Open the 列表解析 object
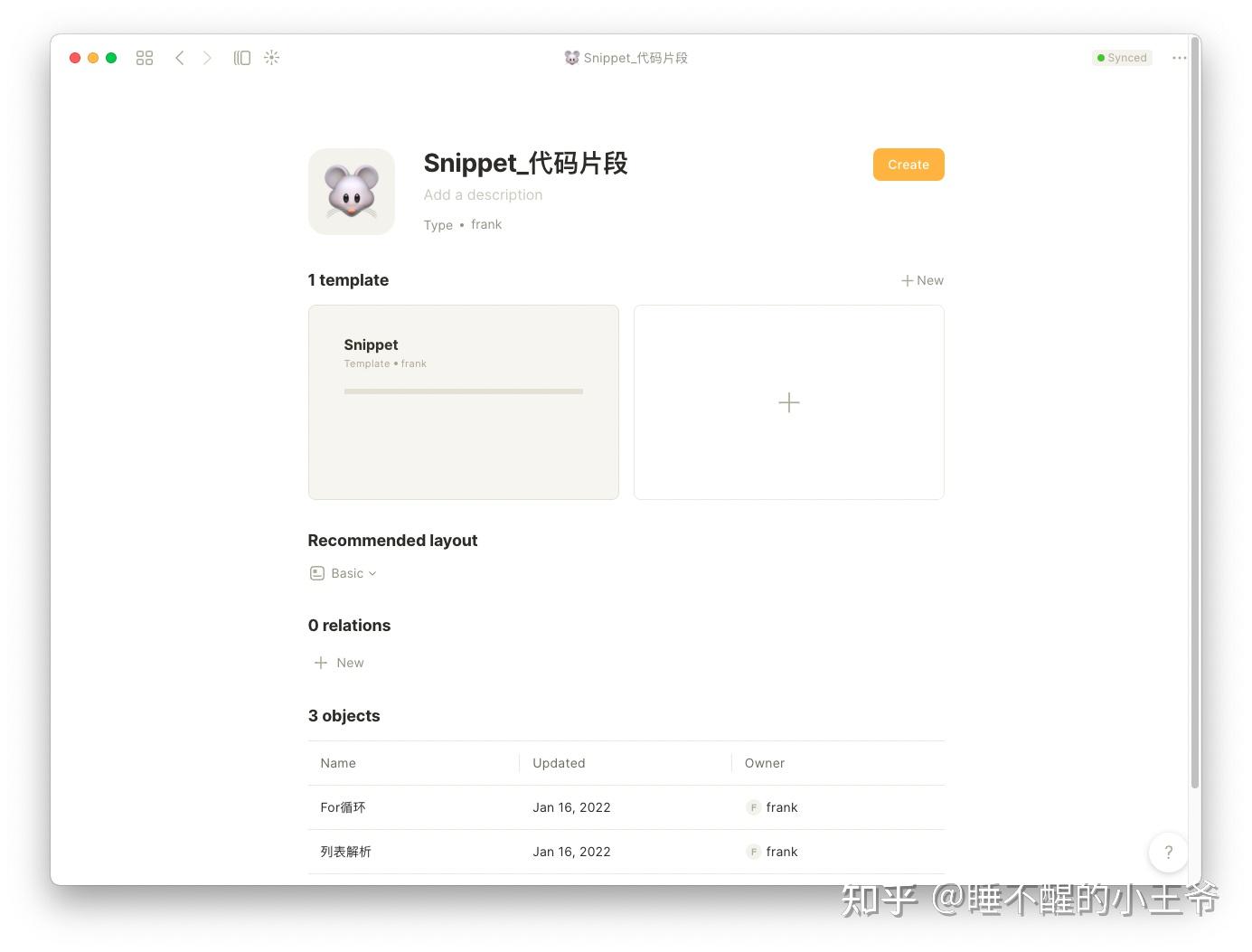 click(x=345, y=851)
